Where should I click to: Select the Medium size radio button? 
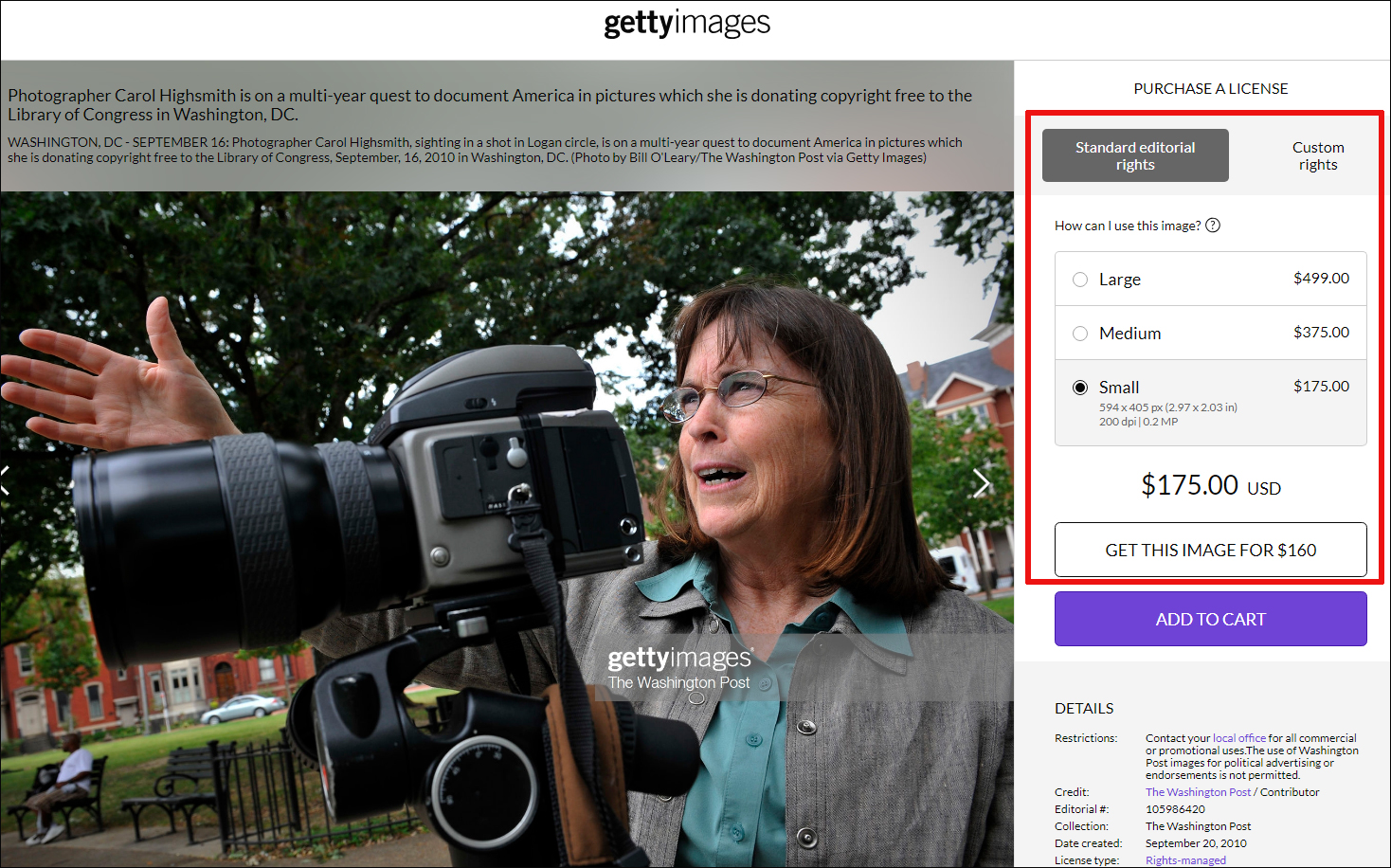pos(1080,334)
